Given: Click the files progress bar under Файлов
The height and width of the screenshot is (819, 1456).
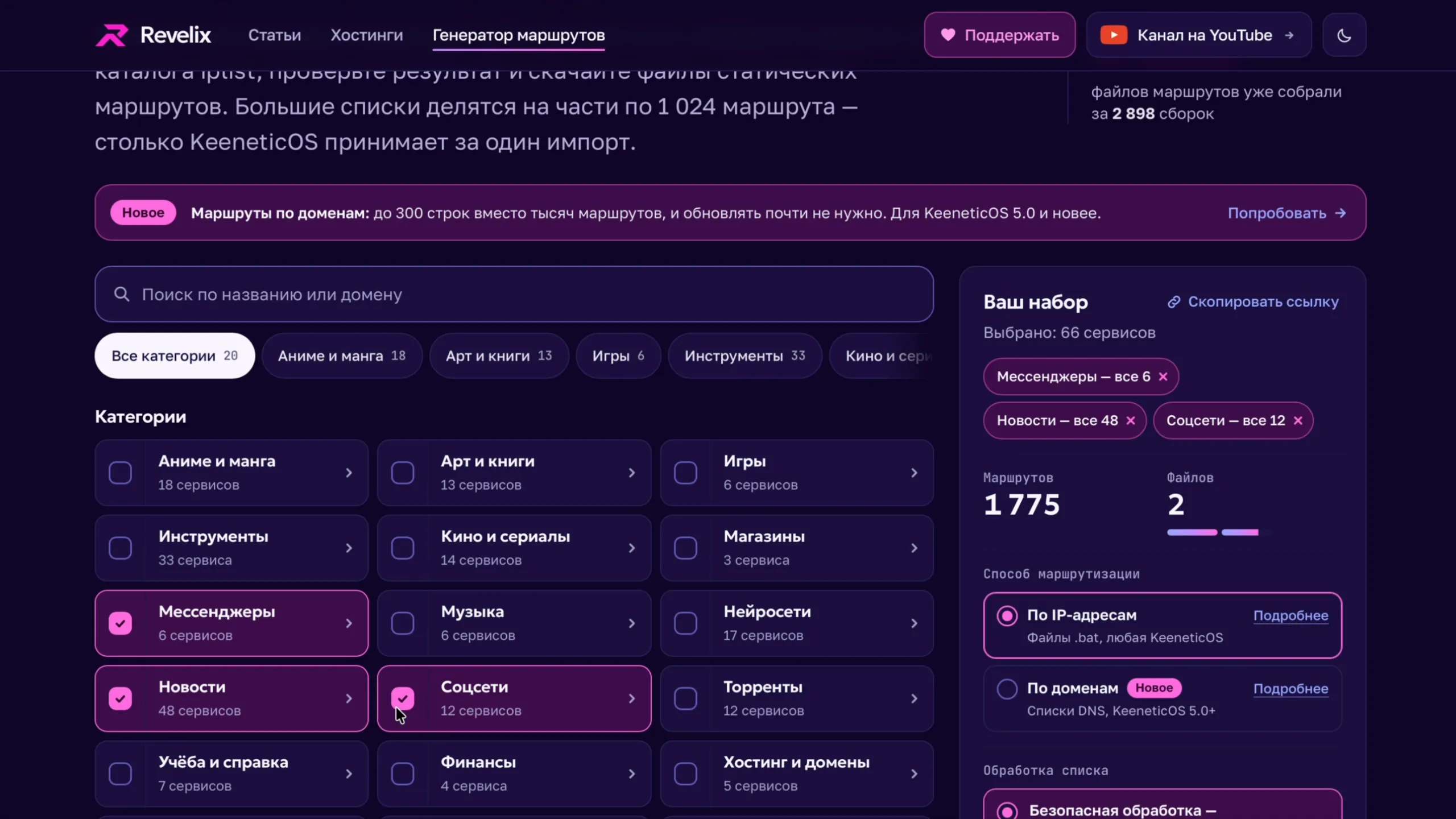Looking at the screenshot, I should [1218, 532].
